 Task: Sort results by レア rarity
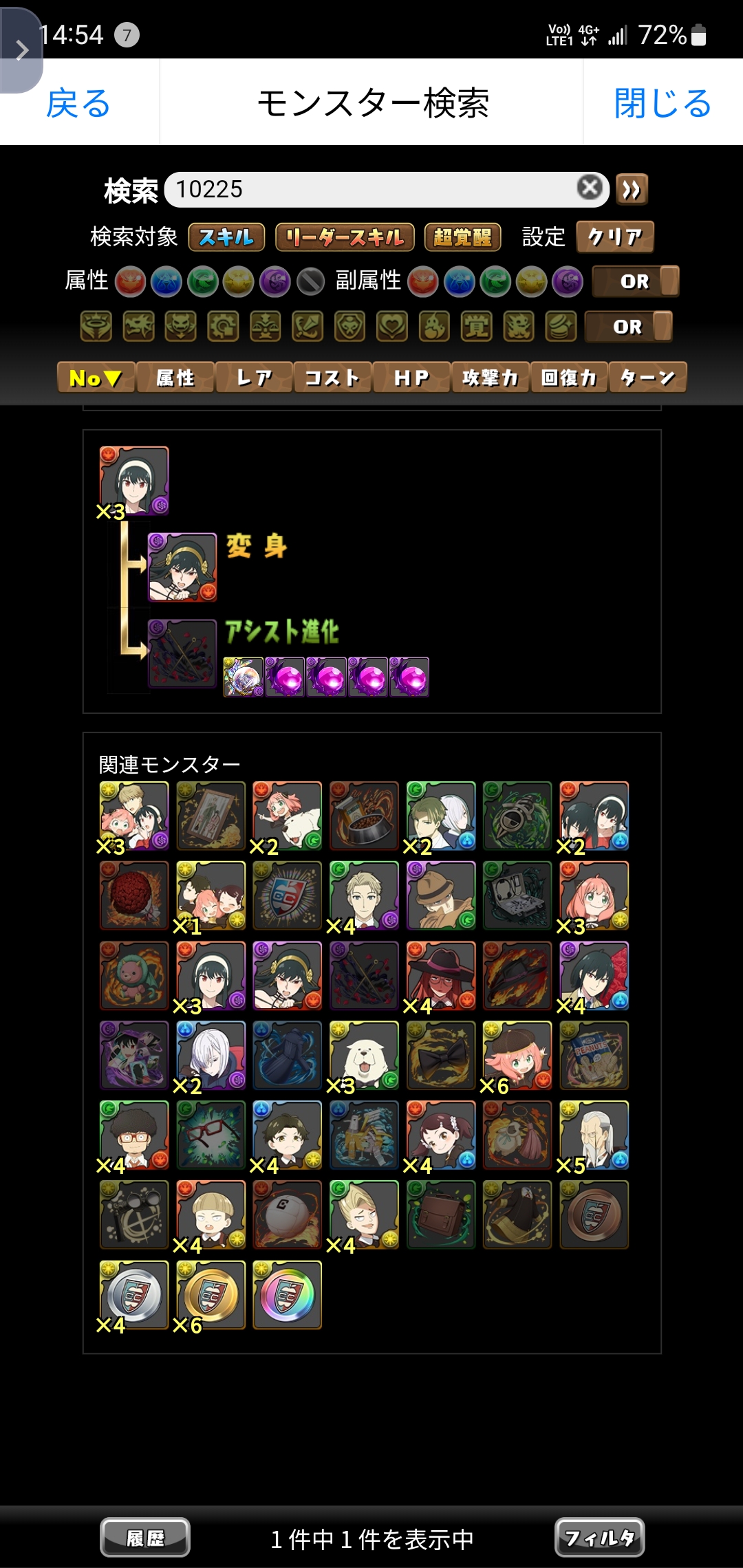(255, 378)
